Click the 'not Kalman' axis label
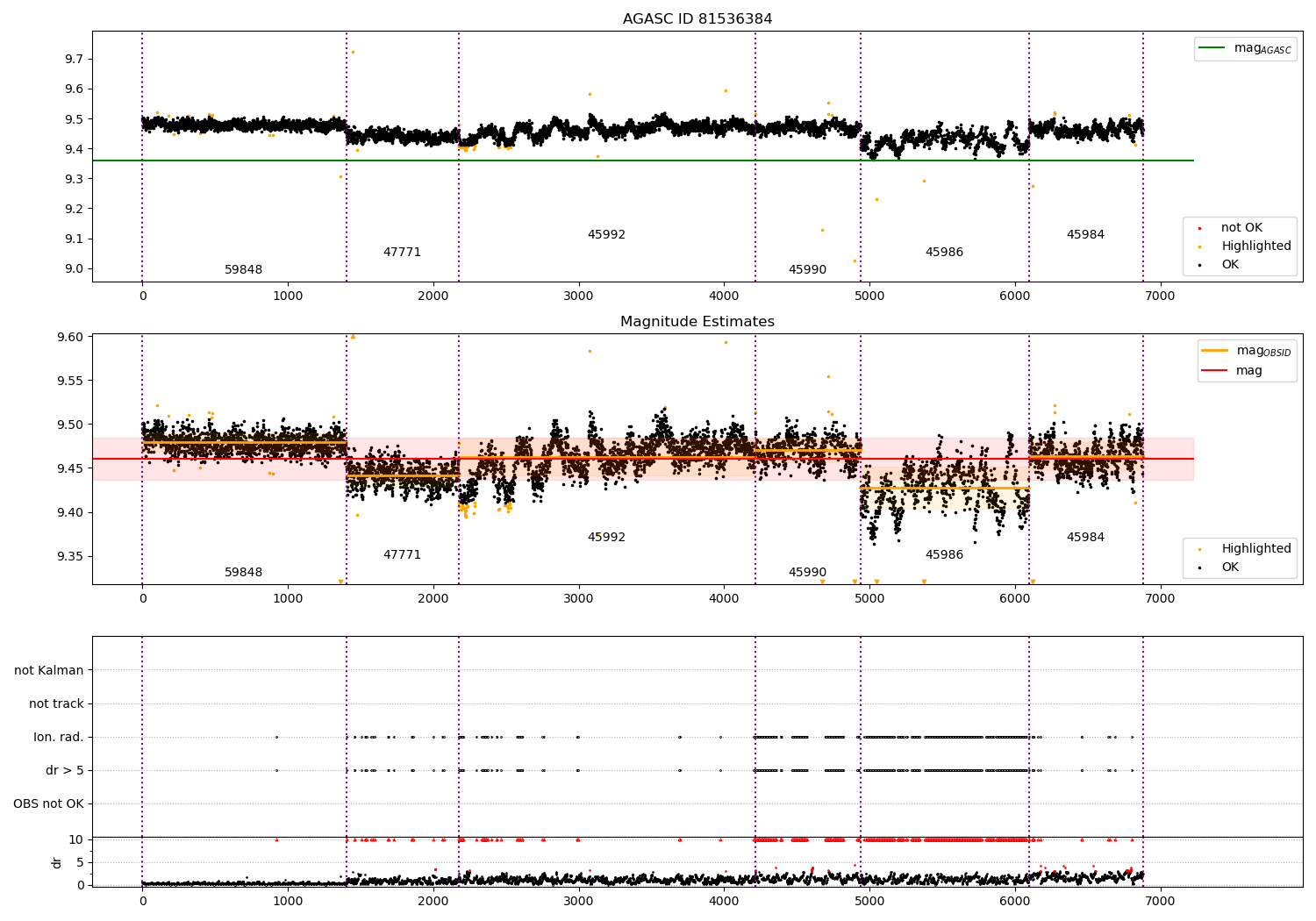 point(49,671)
